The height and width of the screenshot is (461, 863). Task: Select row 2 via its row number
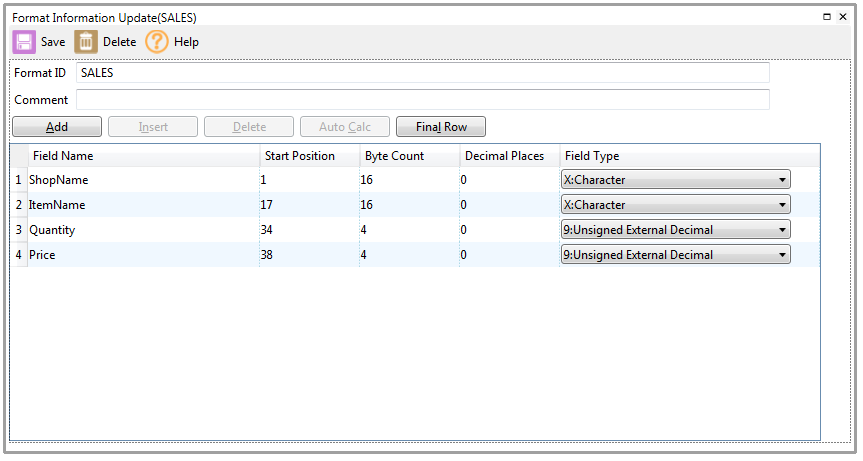tap(17, 205)
